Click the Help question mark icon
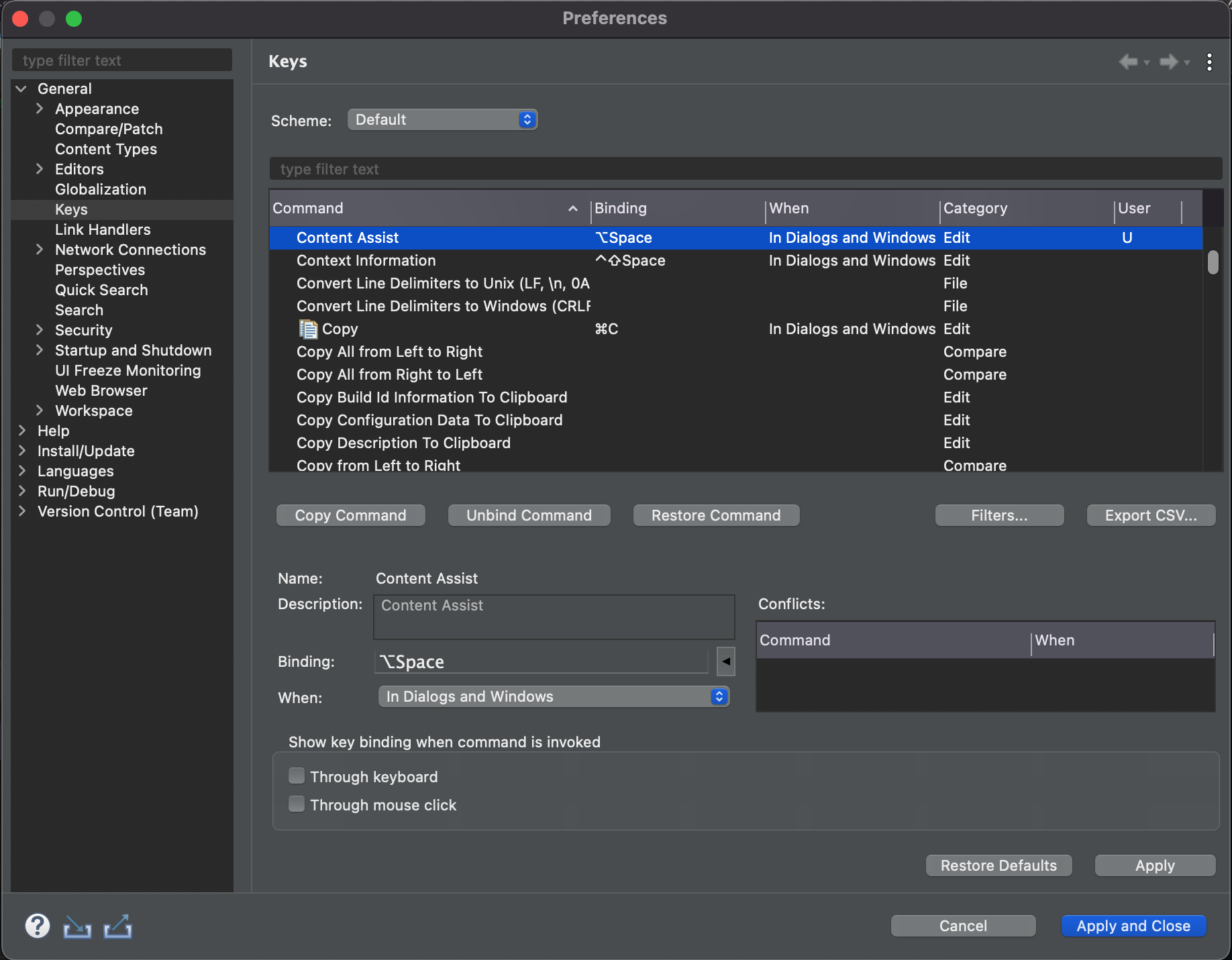 click(x=38, y=926)
